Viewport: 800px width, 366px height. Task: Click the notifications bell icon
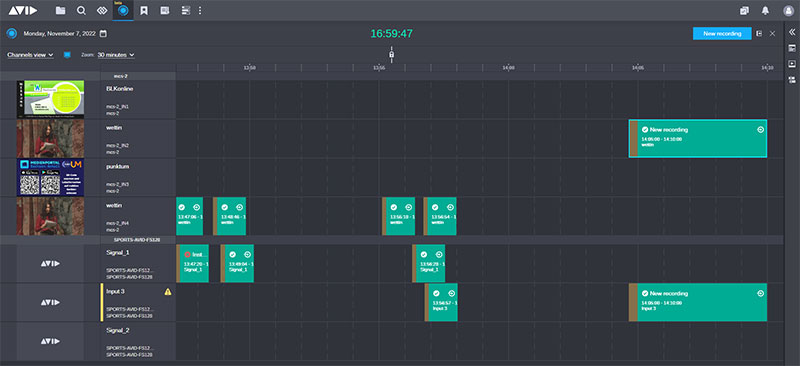click(x=765, y=10)
